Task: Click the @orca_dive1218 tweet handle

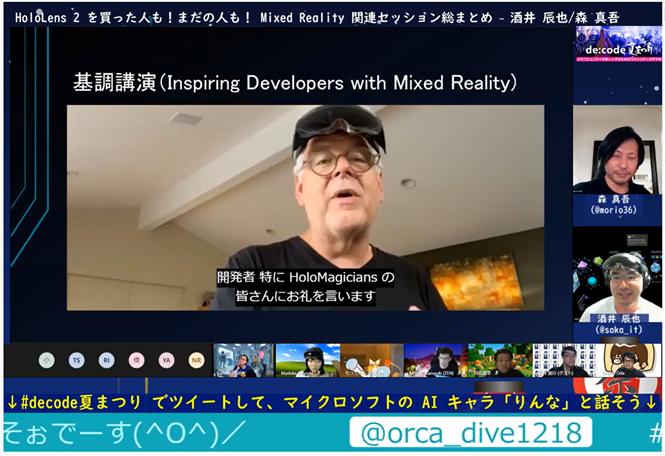Action: (x=471, y=432)
